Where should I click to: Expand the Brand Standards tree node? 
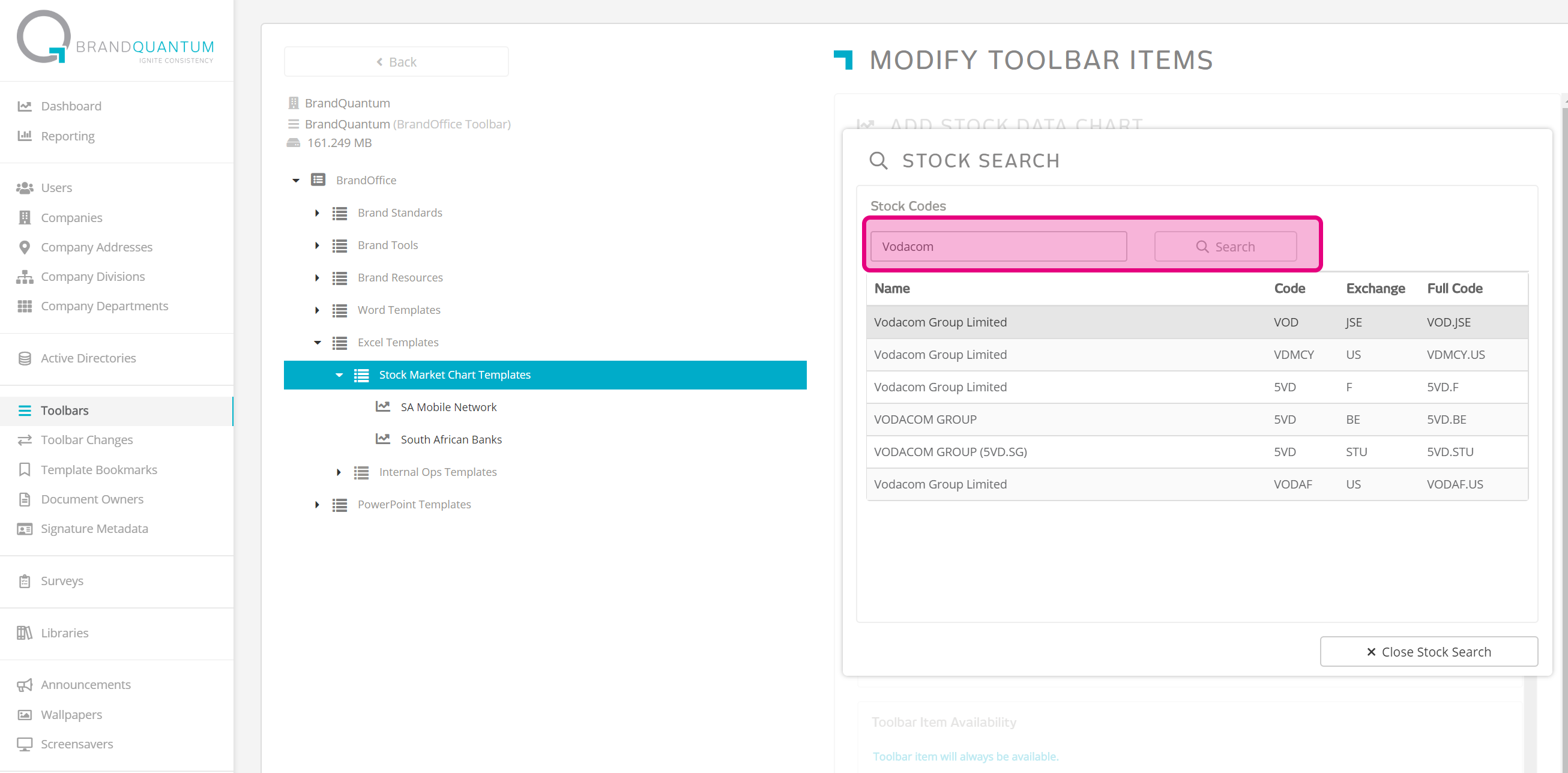pos(317,213)
